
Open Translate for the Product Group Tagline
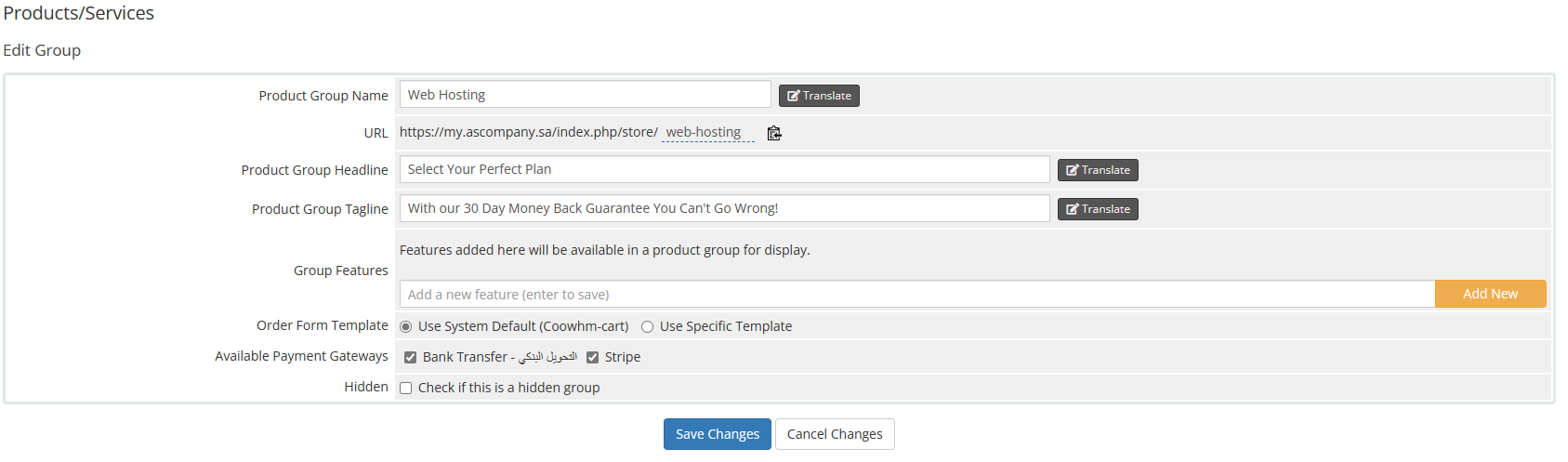[x=1098, y=209]
